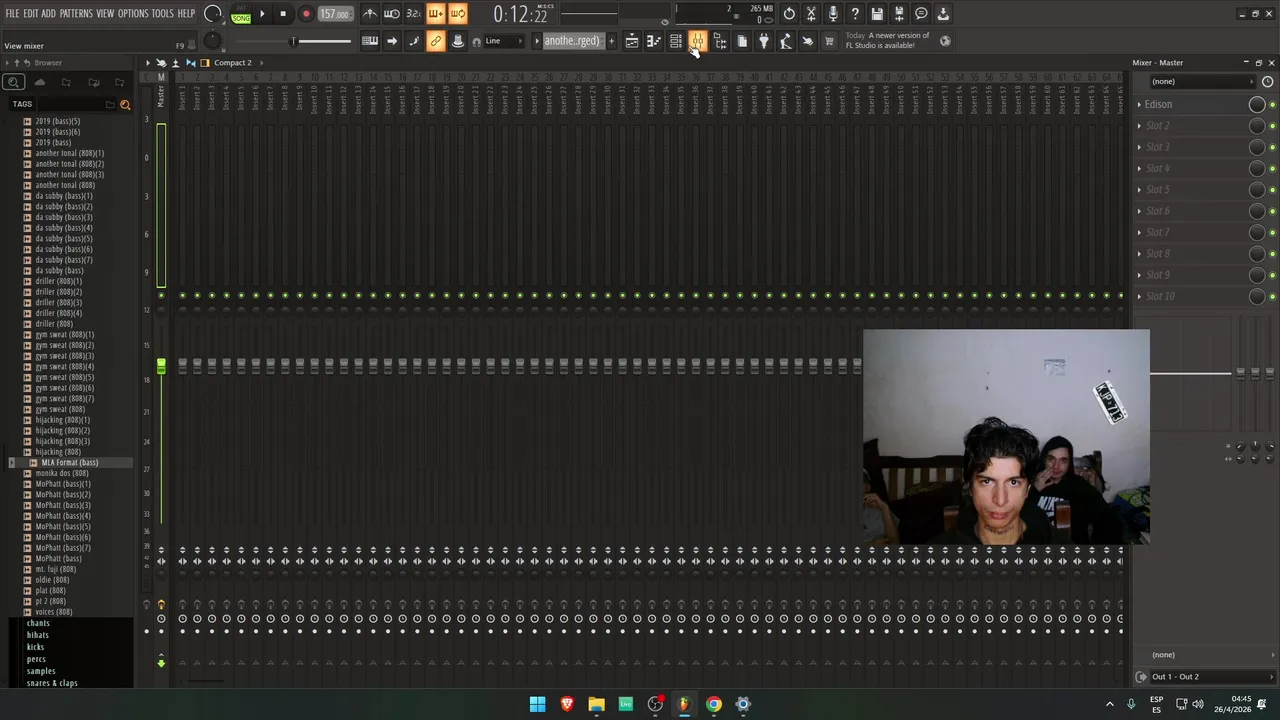Image resolution: width=1280 pixels, height=720 pixels.
Task: Click the hat multi-link controllers icon
Action: (458, 41)
